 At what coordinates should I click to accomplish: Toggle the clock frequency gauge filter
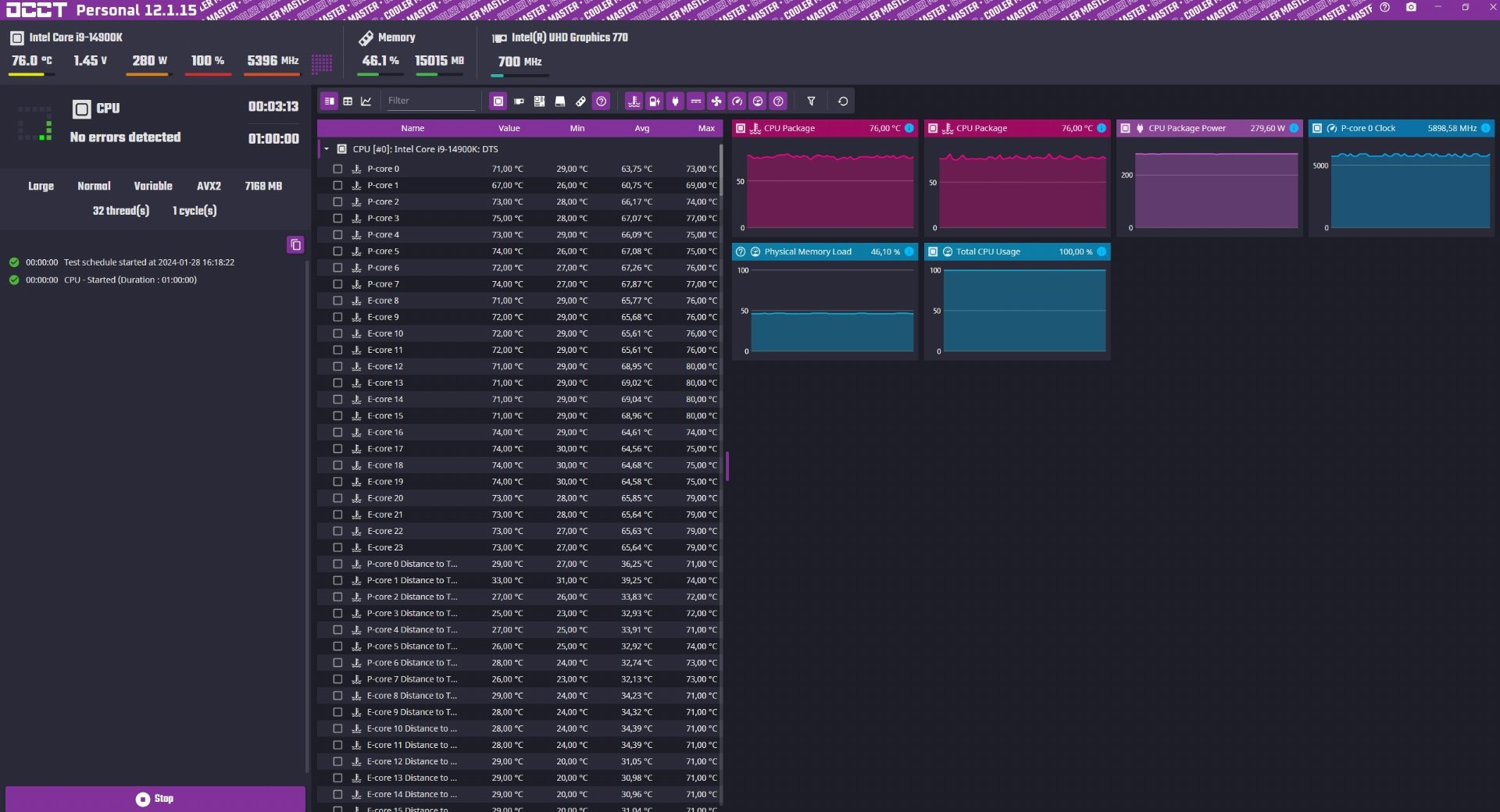click(x=737, y=101)
